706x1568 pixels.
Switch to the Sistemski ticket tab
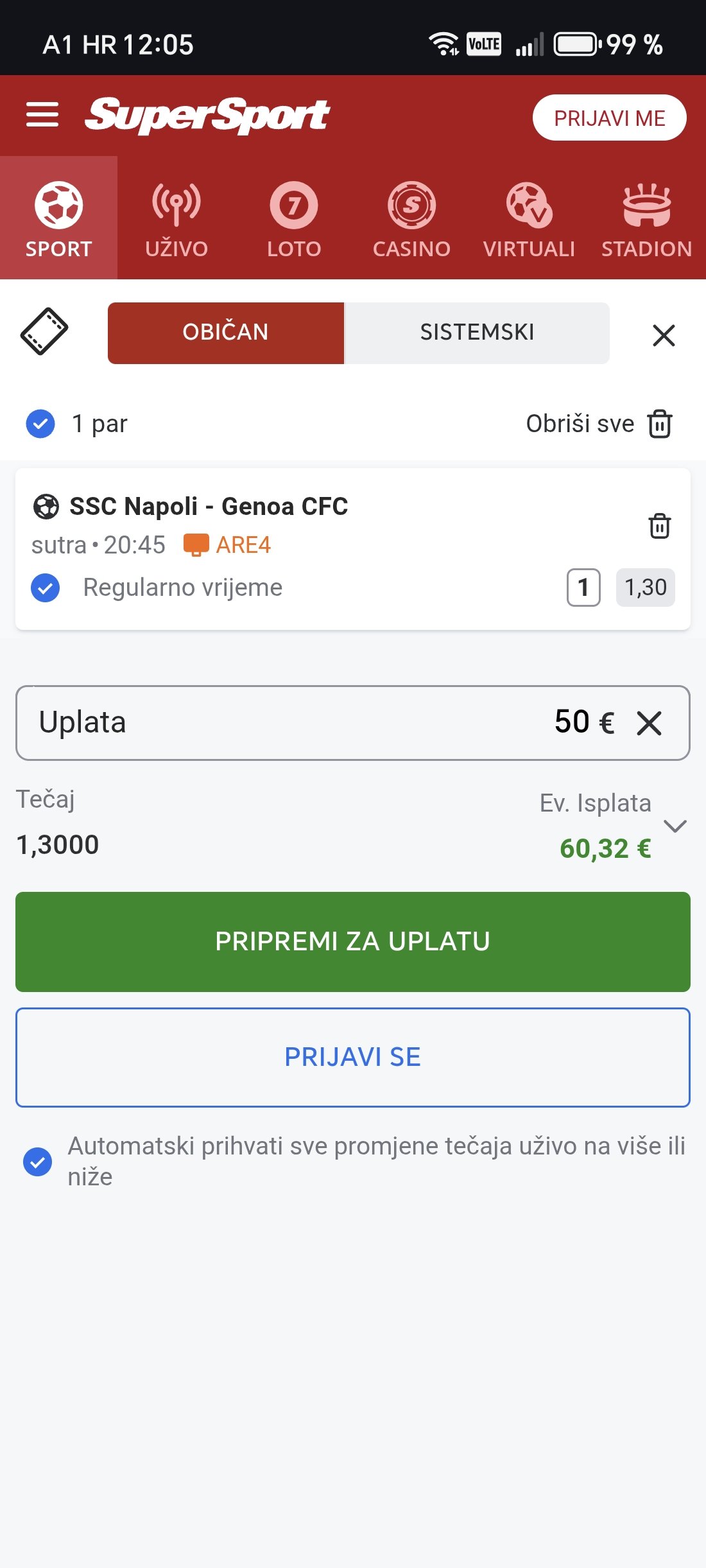477,333
